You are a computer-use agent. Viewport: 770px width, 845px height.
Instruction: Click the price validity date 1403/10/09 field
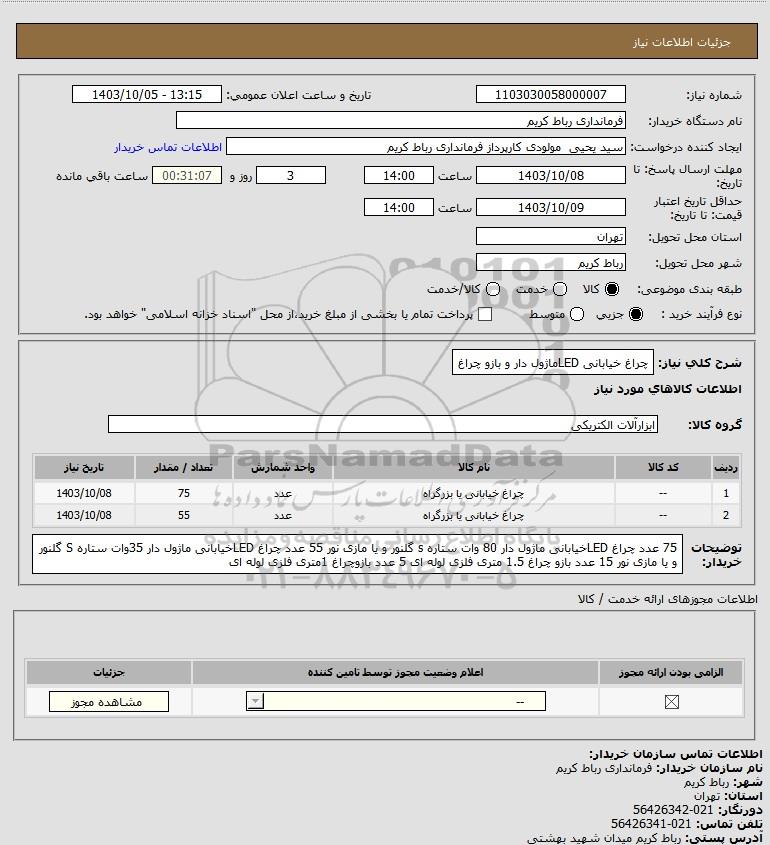click(551, 207)
